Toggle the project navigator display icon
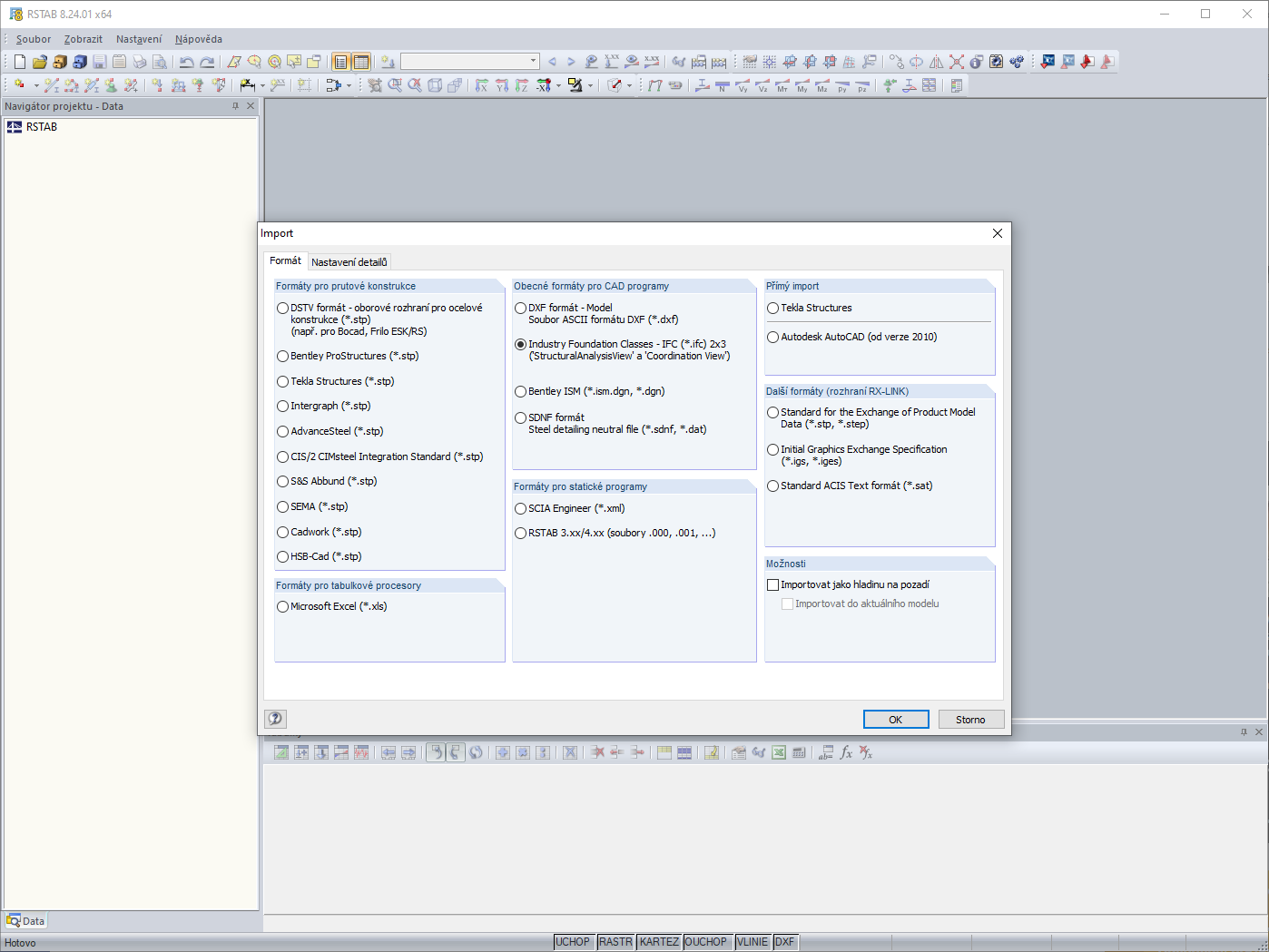Image resolution: width=1269 pixels, height=952 pixels. pos(341,62)
